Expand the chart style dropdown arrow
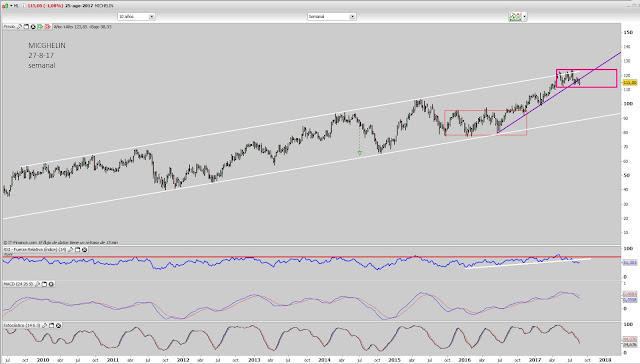 click(x=524, y=16)
